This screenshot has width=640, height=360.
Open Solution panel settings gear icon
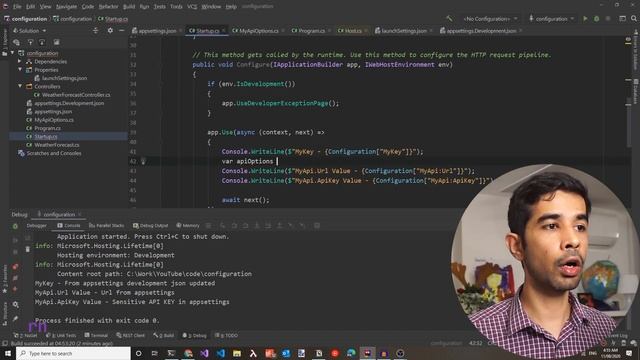point(110,31)
